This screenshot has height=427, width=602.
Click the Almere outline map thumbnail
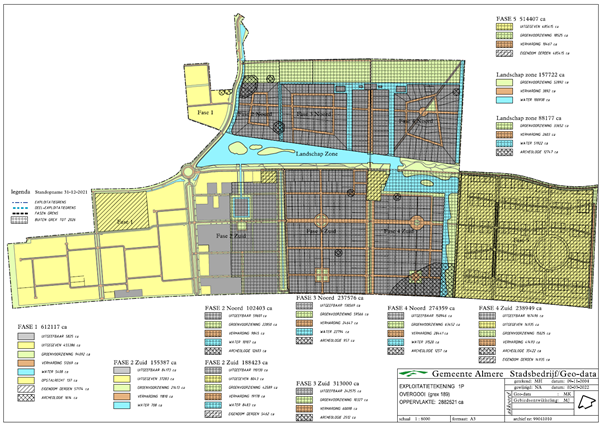573,401
